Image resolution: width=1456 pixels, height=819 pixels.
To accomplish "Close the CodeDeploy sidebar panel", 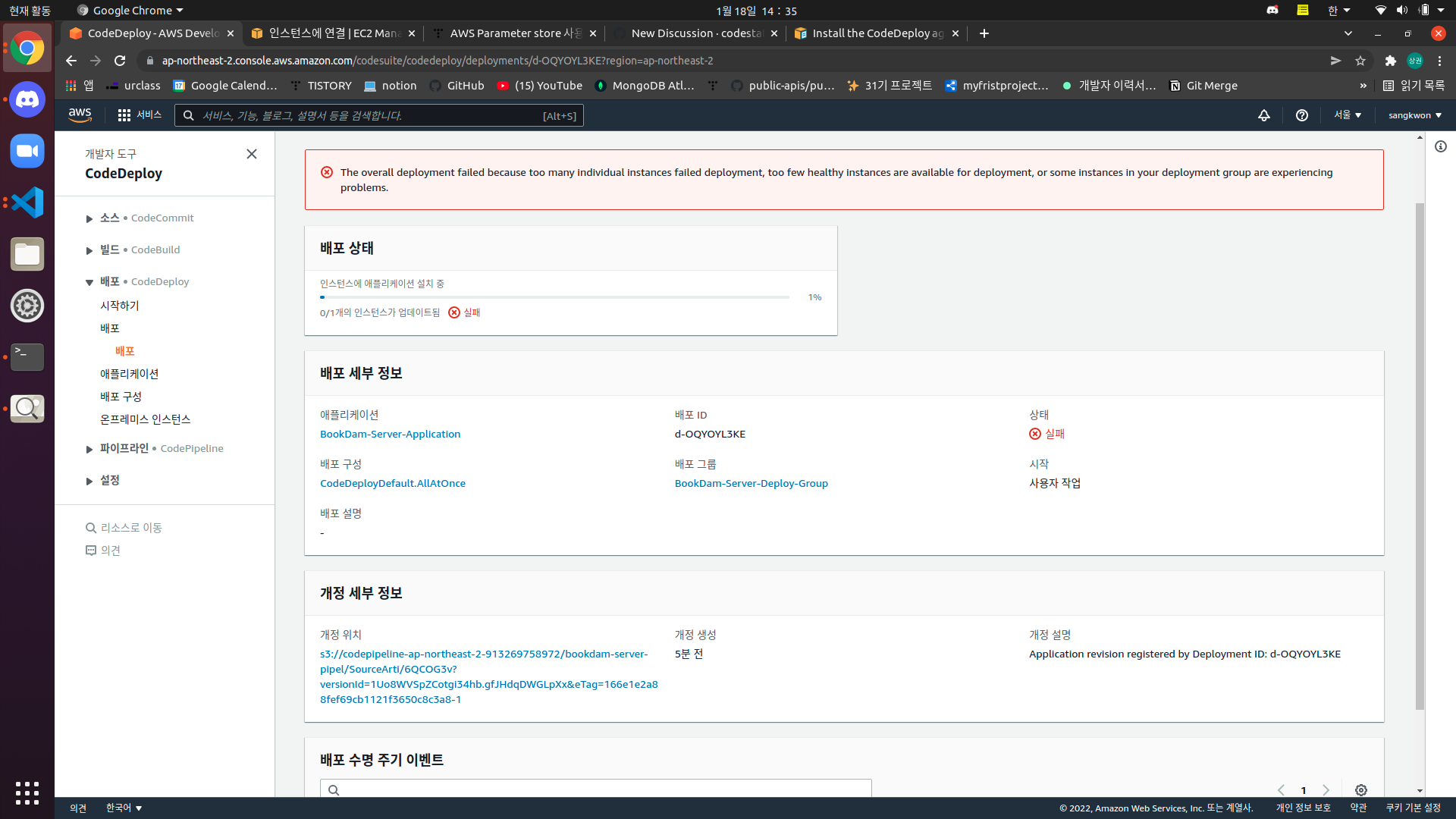I will point(252,154).
